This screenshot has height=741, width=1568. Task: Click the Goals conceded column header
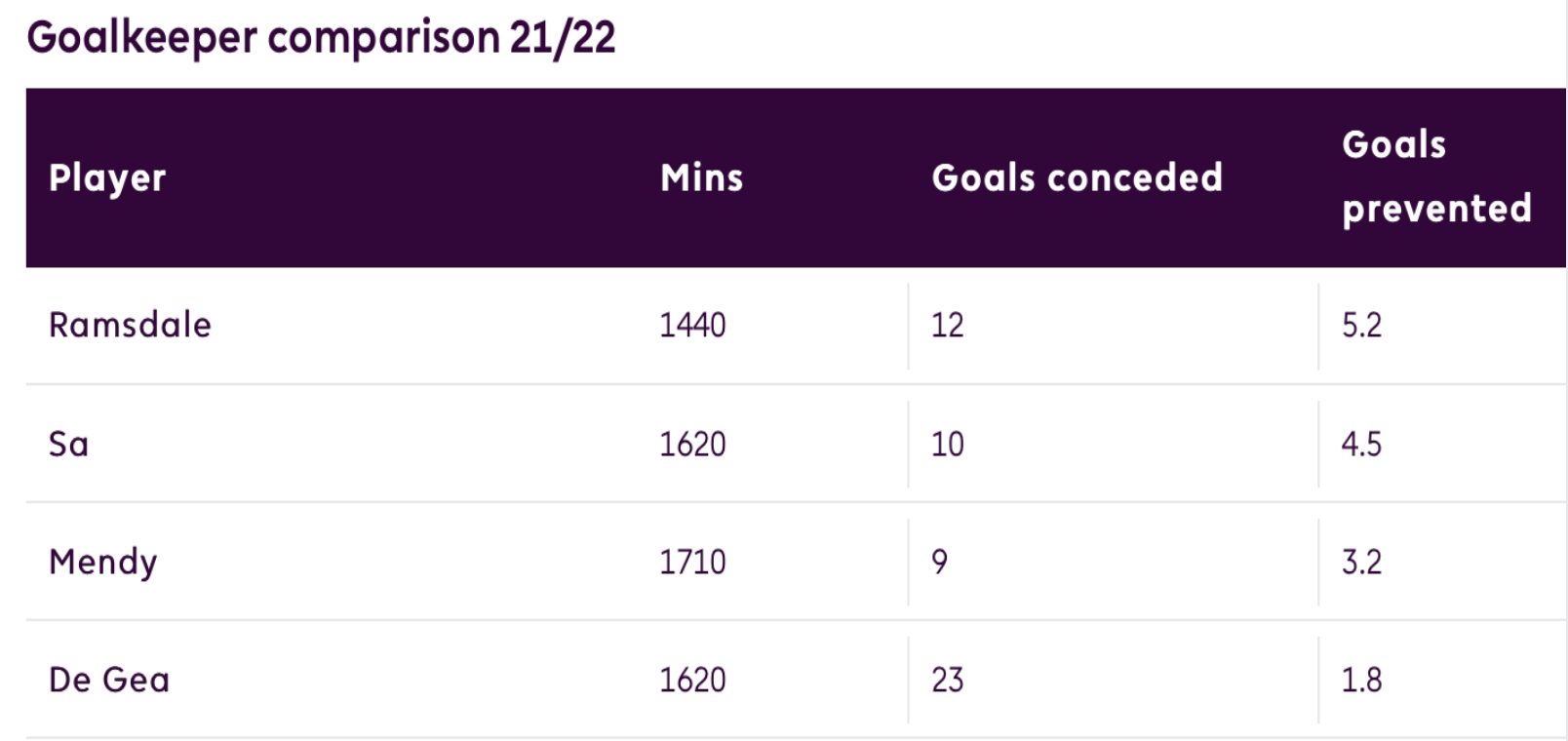pyautogui.click(x=1077, y=177)
